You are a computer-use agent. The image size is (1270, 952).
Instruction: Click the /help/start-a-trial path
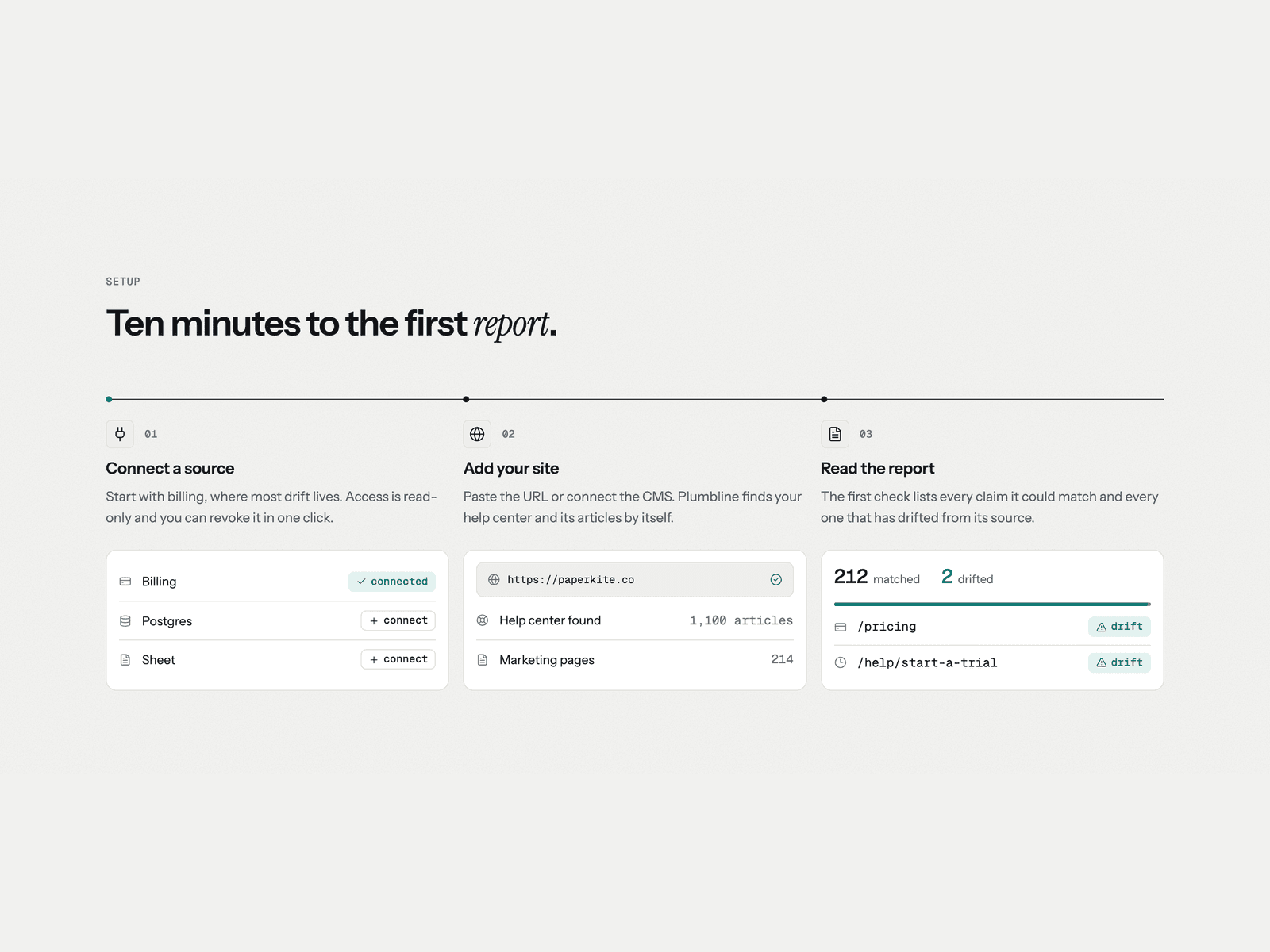tap(927, 662)
